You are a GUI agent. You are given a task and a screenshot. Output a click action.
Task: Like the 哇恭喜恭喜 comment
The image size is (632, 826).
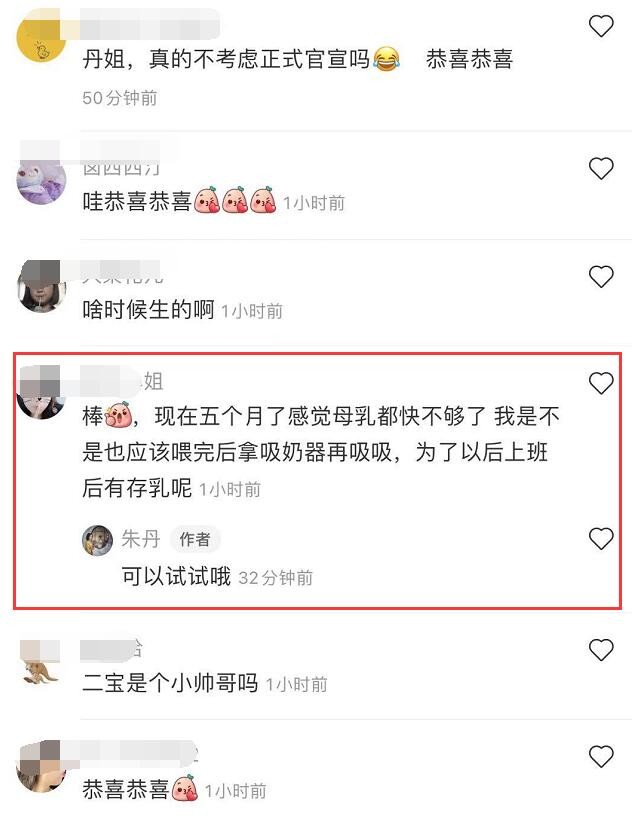coord(601,168)
